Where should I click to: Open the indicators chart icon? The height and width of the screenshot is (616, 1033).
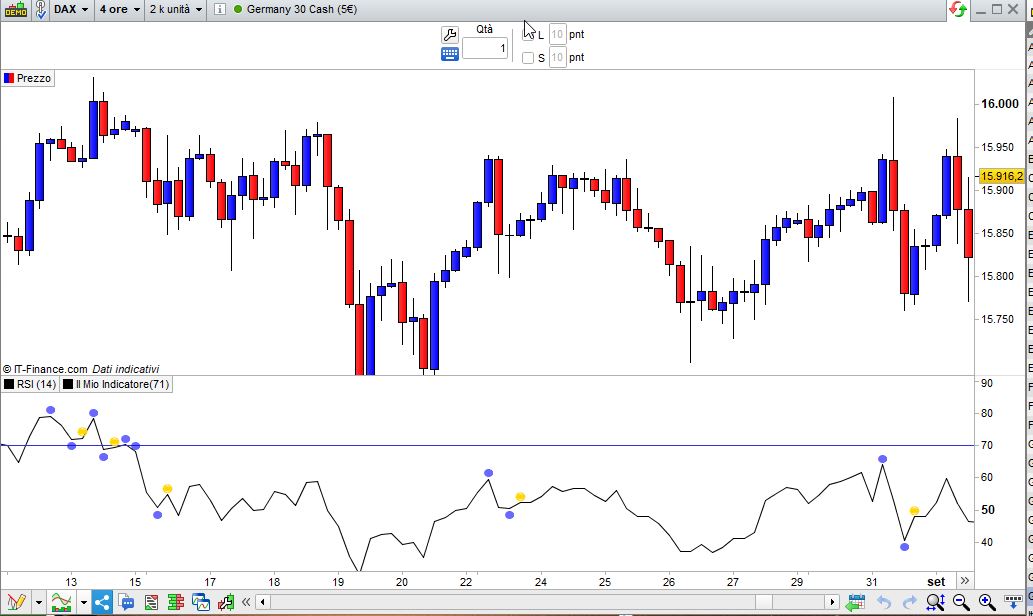61,602
